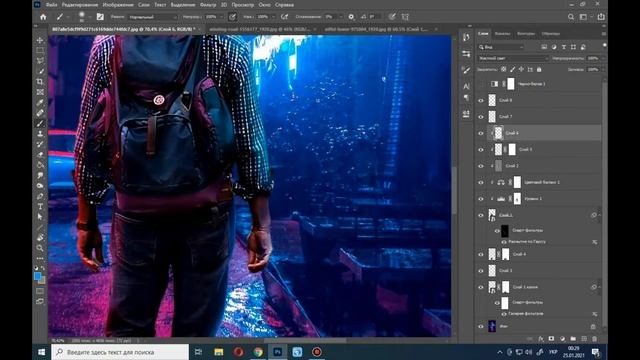Click the Windows Start button
Screen dimensions: 640x360
click(41, 352)
